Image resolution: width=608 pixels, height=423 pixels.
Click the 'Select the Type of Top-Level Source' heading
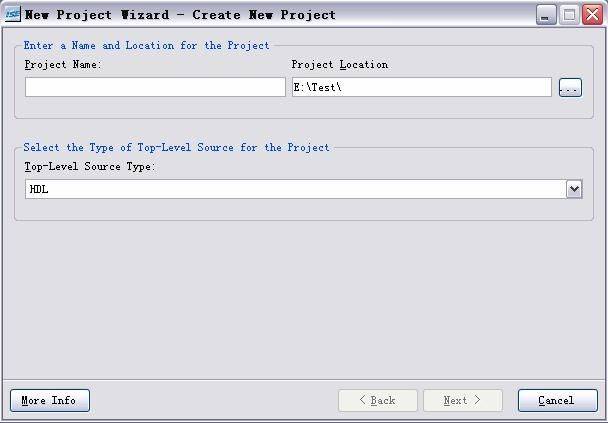pos(176,147)
